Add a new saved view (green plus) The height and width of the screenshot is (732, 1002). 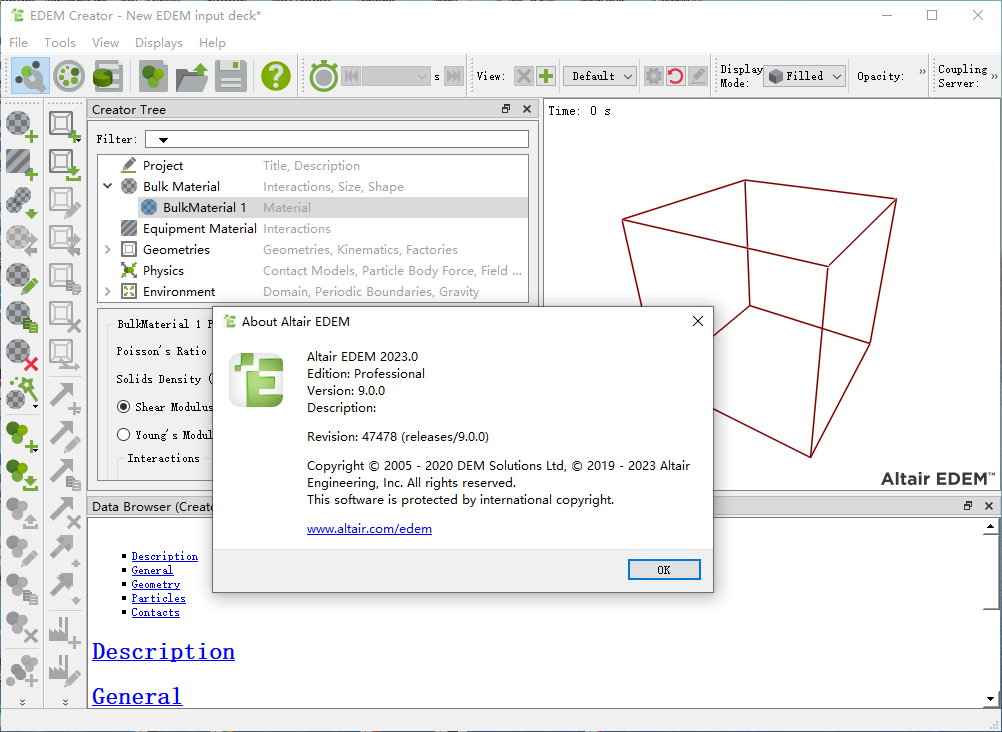tap(545, 76)
